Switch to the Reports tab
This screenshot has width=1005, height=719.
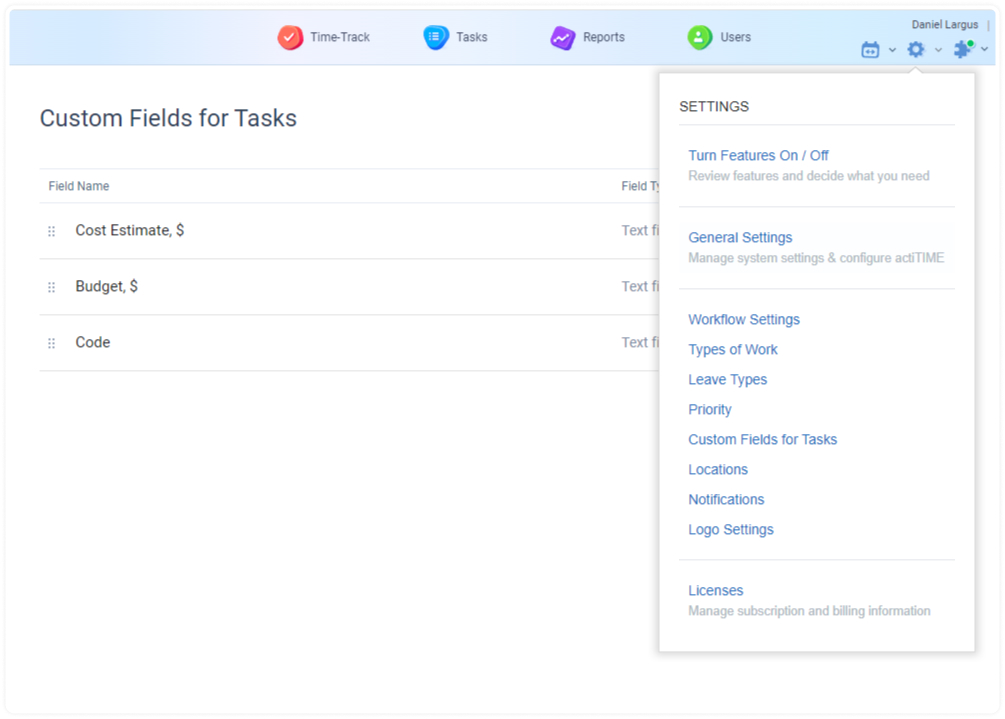point(587,37)
